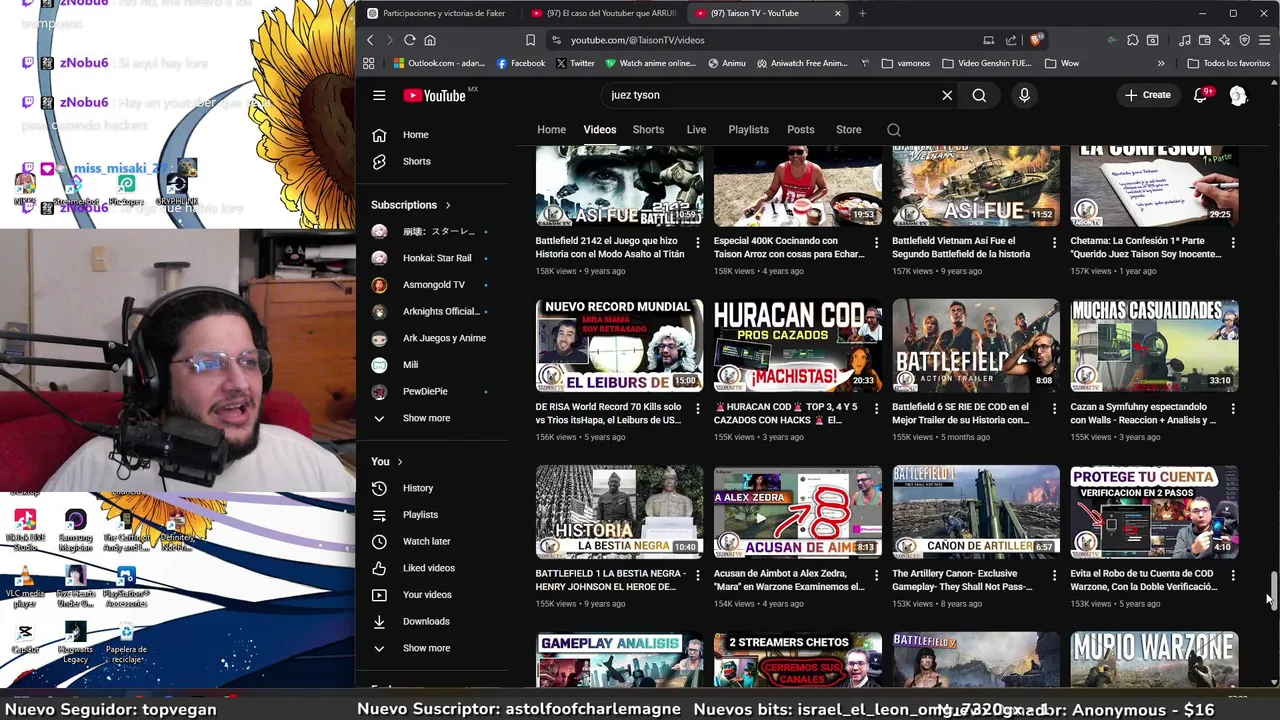Open the account avatar menu
1280x720 pixels.
pyautogui.click(x=1238, y=95)
